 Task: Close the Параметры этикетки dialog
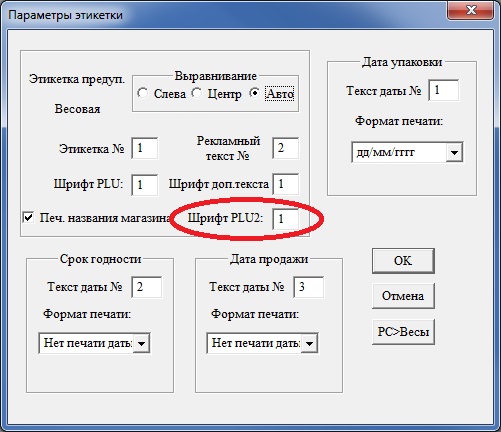click(471, 10)
